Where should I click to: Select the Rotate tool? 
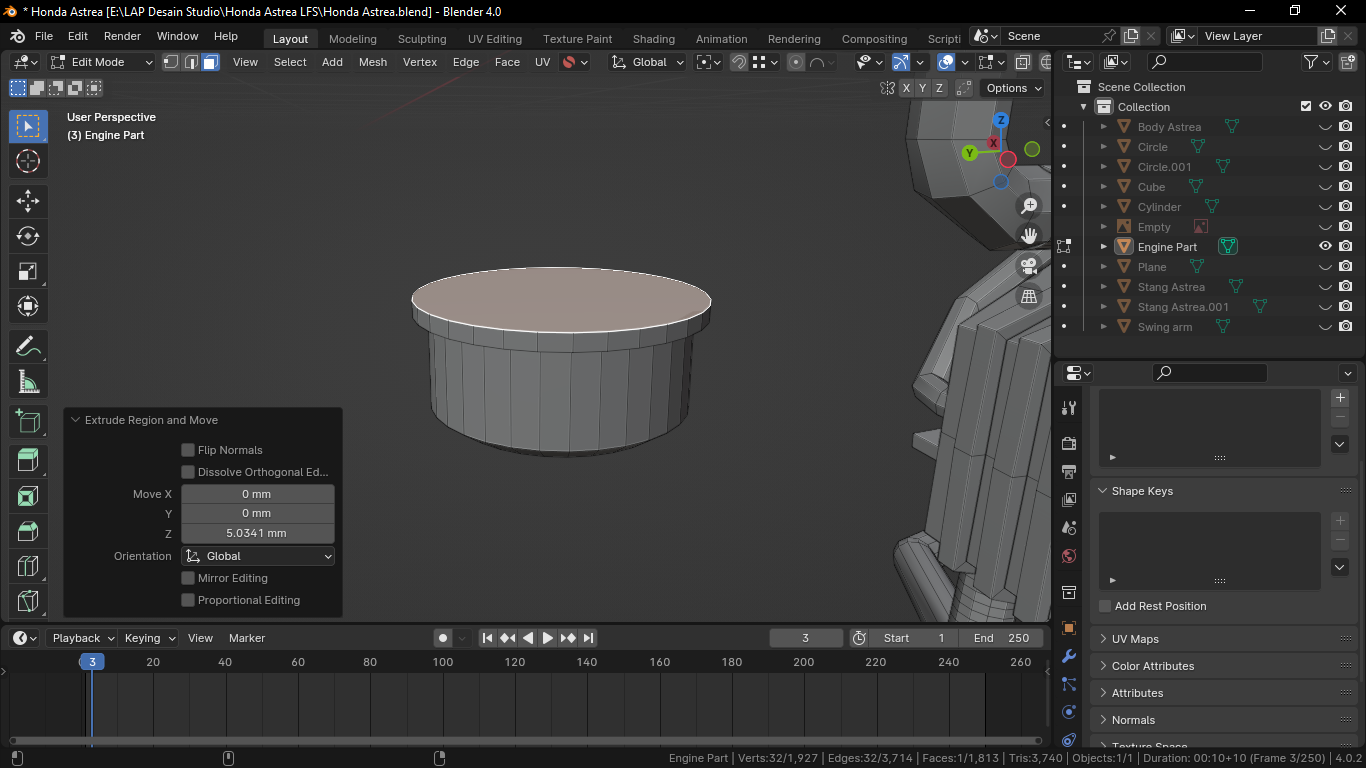(28, 236)
